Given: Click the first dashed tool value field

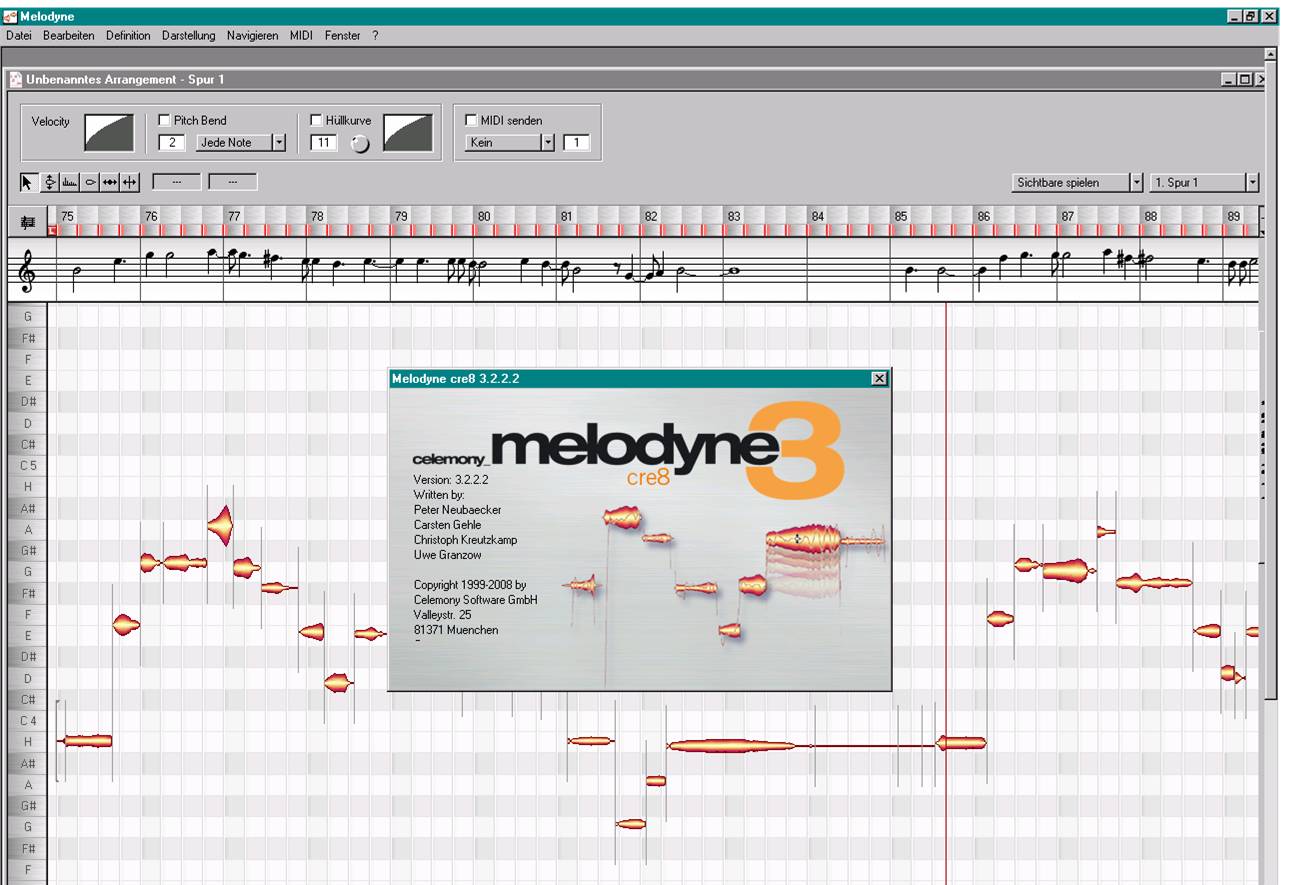Looking at the screenshot, I should point(175,182).
